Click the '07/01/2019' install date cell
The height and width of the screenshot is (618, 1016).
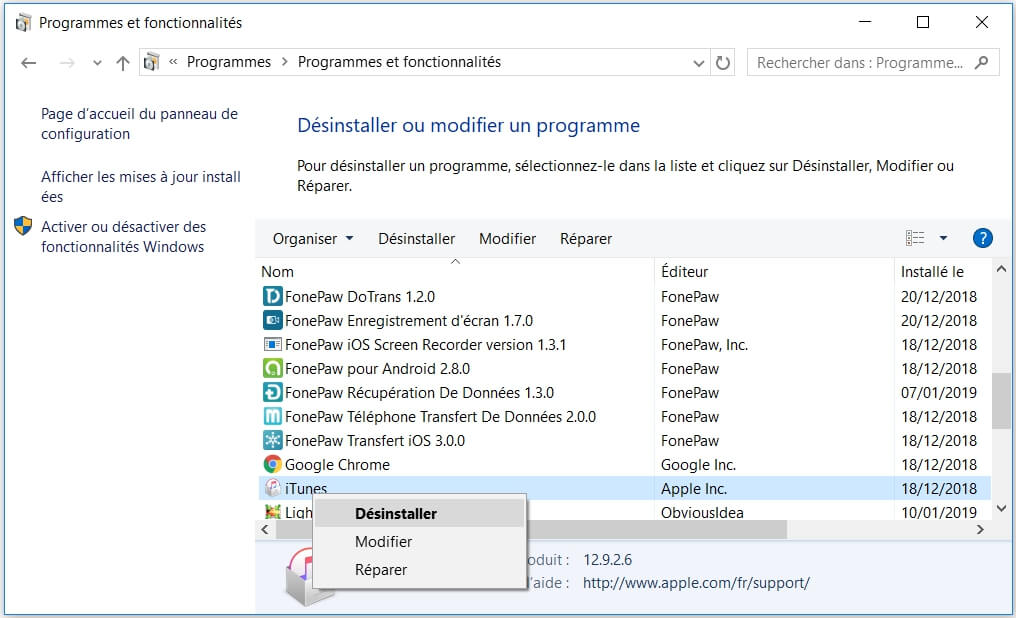(938, 393)
